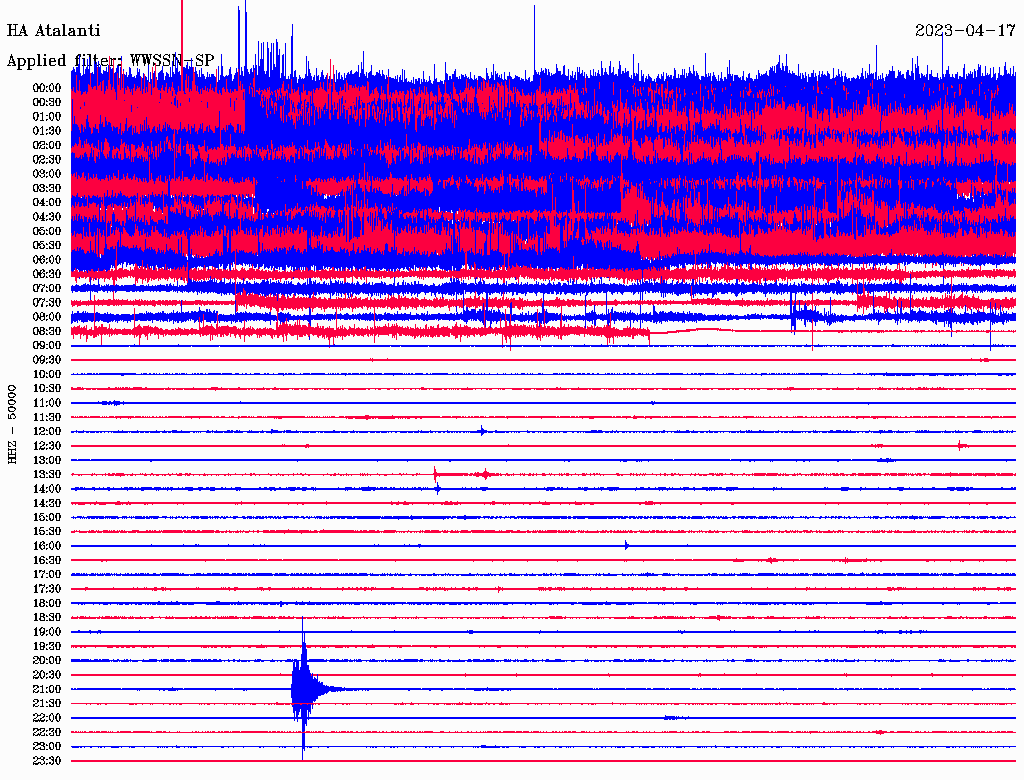The height and width of the screenshot is (780, 1024).
Task: Select the 06:30 time label
Action: point(47,274)
